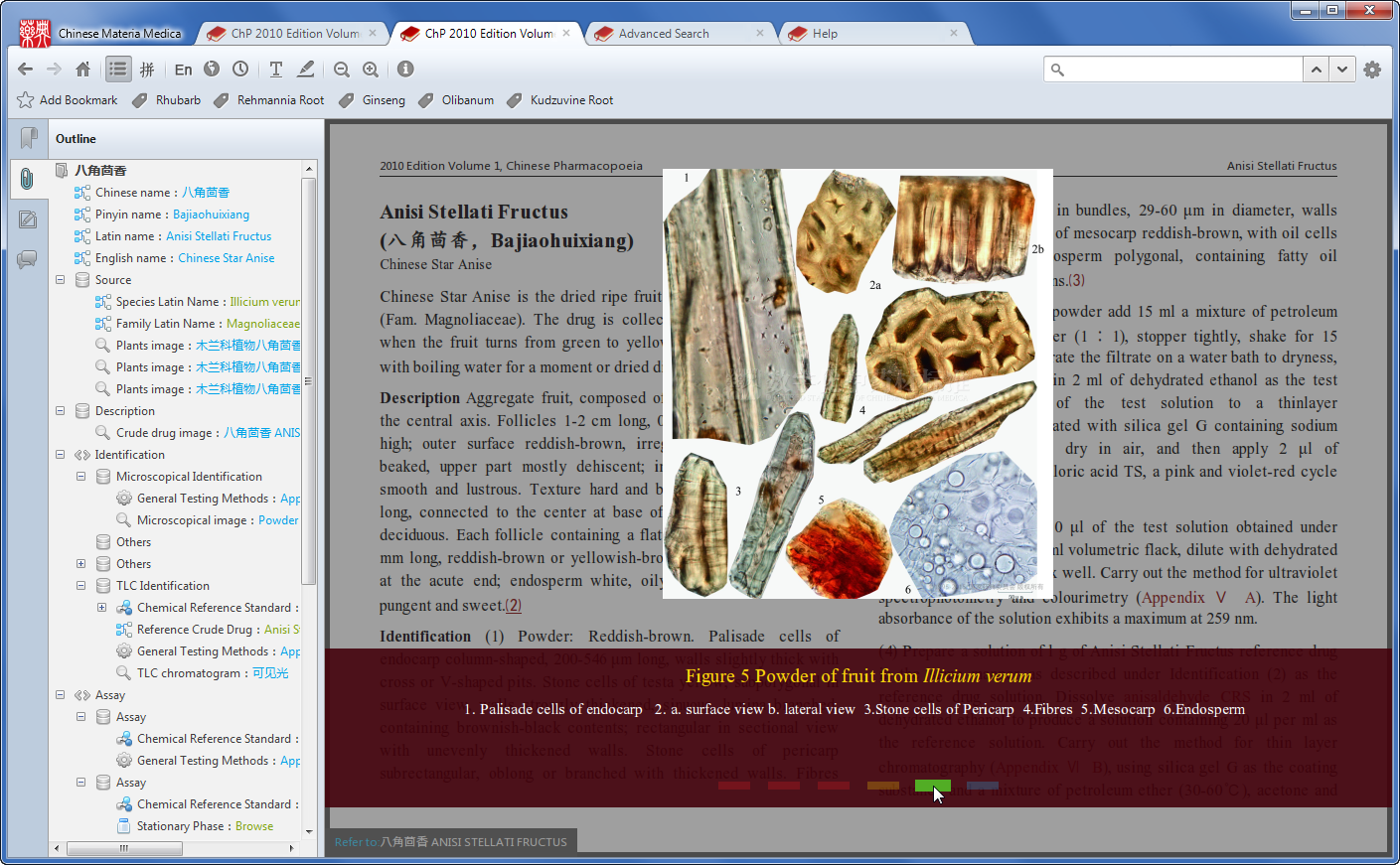Viewport: 1400px width, 865px height.
Task: Close the active ChP 2010 tab
Action: 566,33
